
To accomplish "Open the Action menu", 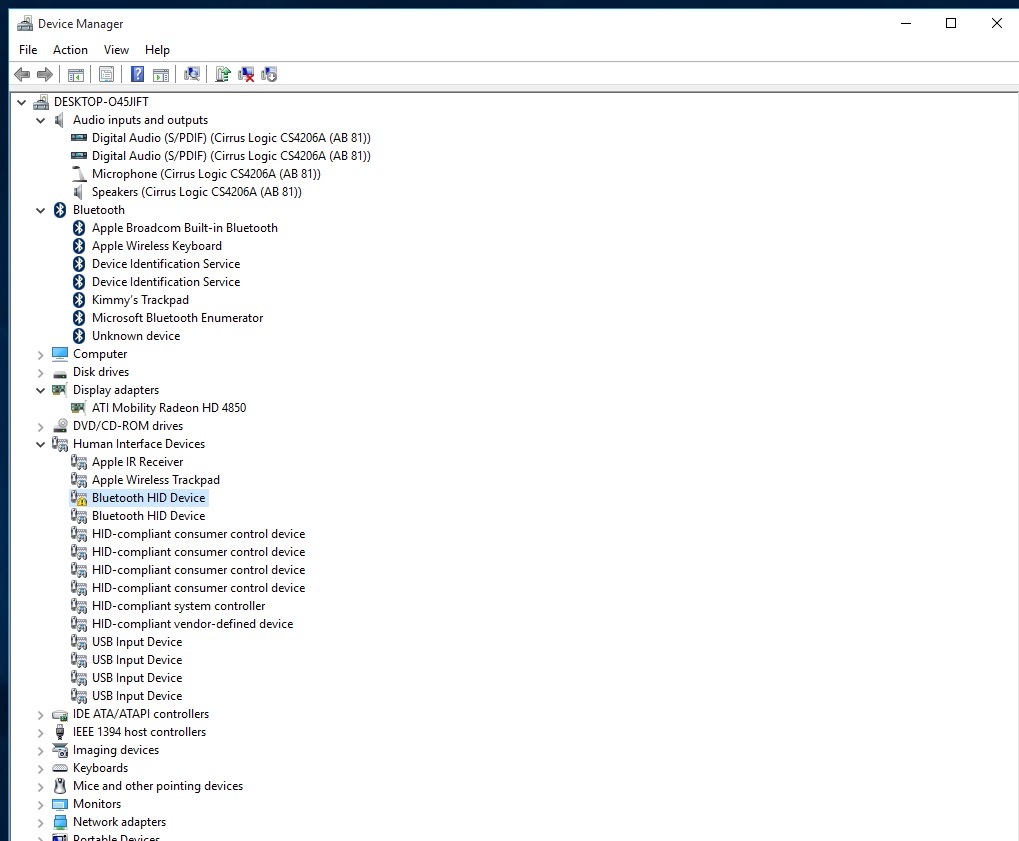I will (70, 50).
